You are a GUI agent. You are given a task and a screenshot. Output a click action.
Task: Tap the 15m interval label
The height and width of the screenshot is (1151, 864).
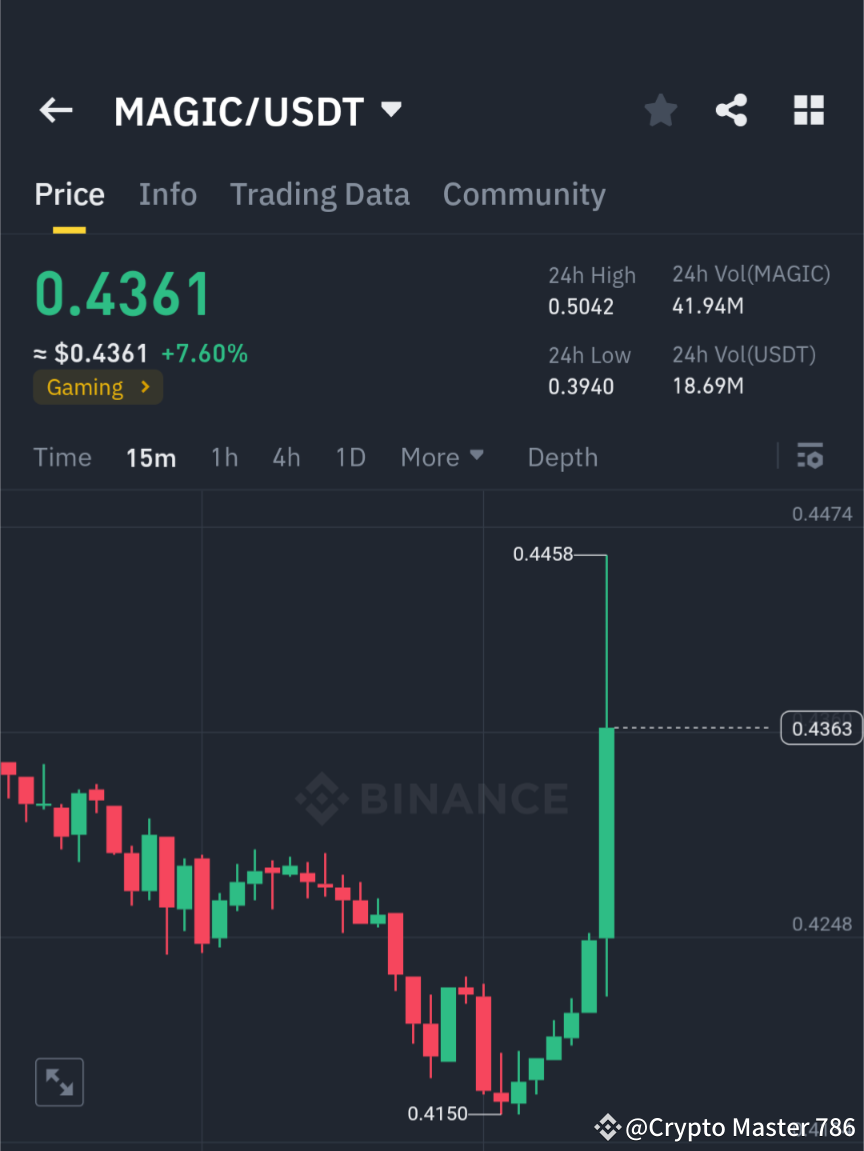point(151,457)
